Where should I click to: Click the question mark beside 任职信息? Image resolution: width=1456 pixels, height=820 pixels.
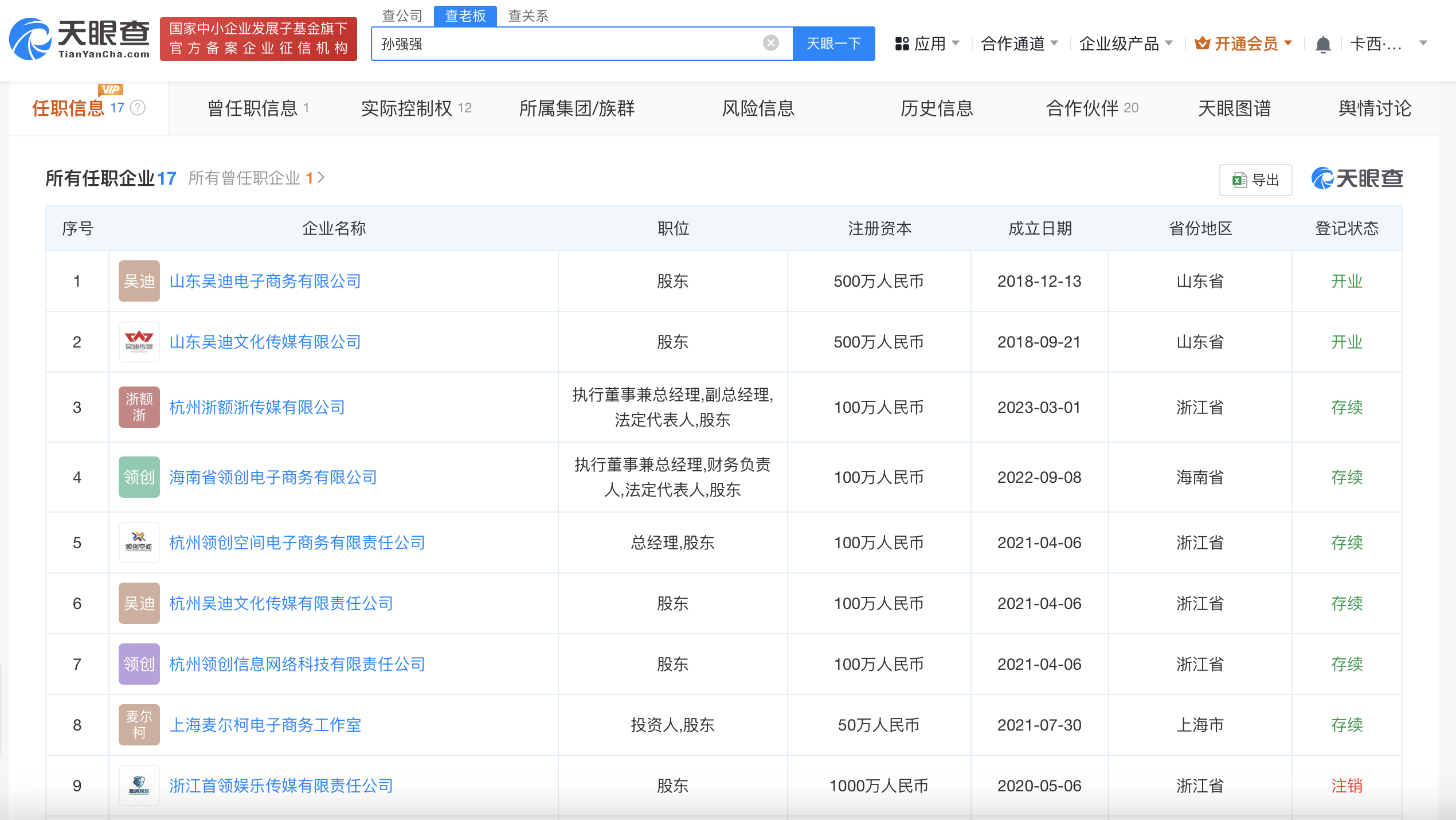click(x=138, y=108)
